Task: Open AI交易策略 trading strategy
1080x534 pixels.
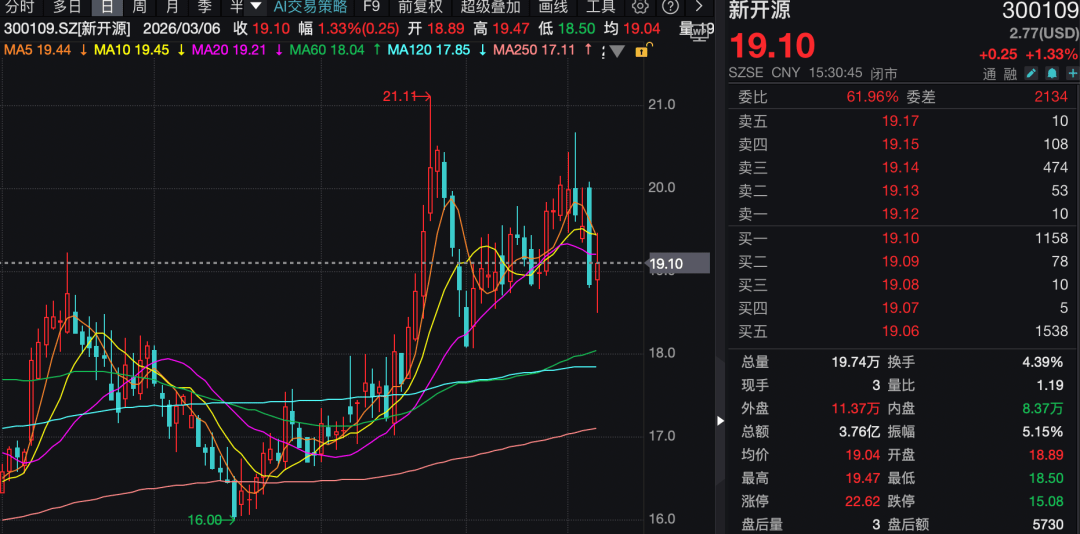Action: pyautogui.click(x=310, y=7)
